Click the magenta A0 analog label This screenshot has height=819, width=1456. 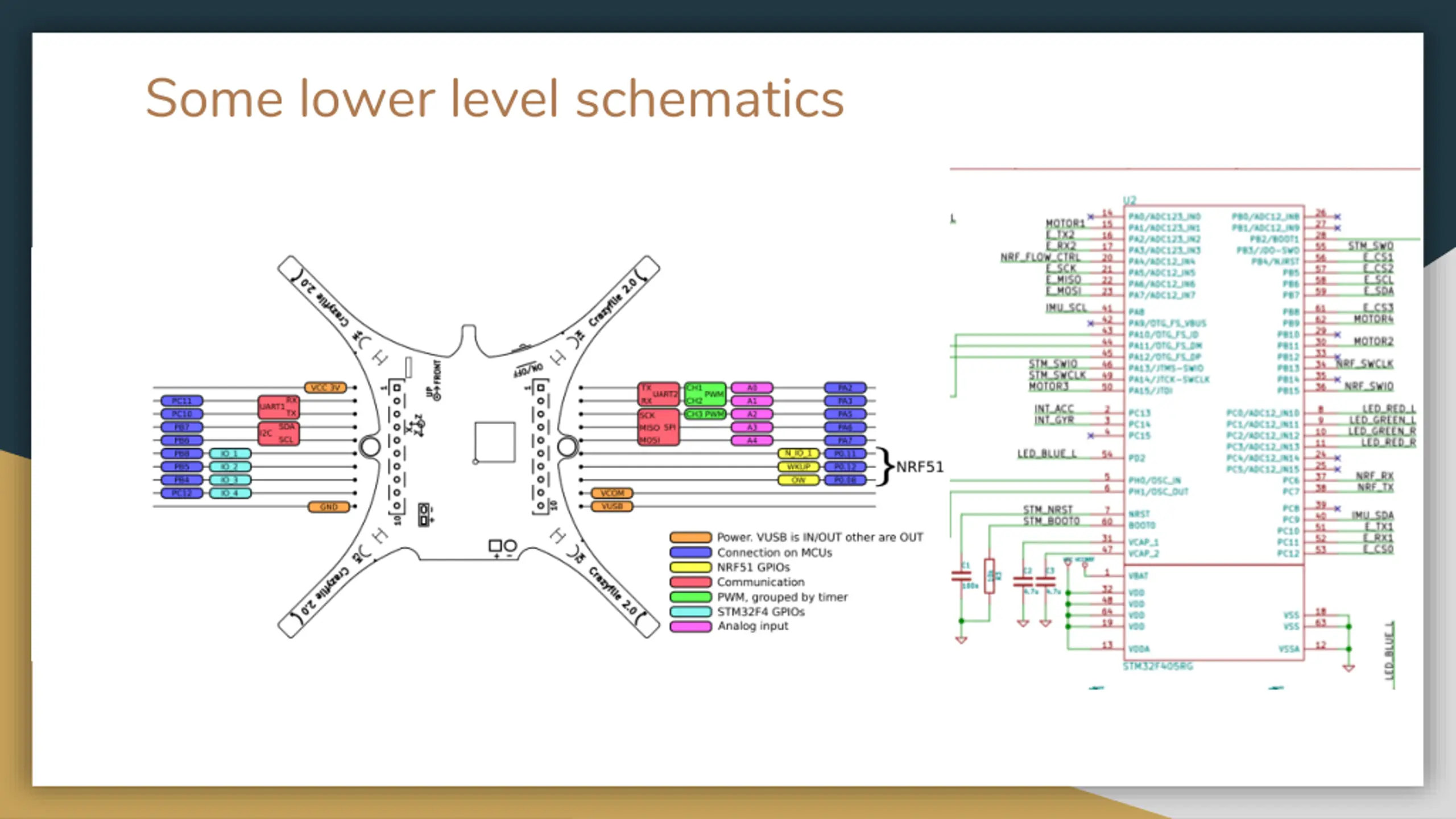click(x=752, y=388)
